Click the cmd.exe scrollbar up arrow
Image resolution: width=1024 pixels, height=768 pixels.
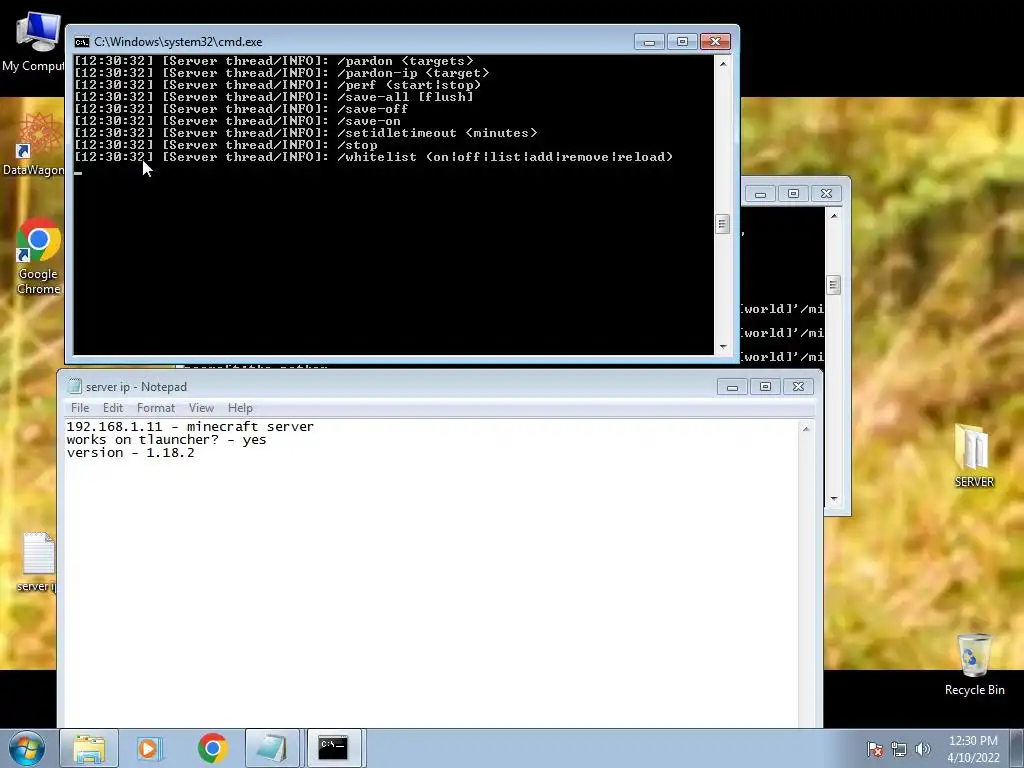pyautogui.click(x=722, y=64)
